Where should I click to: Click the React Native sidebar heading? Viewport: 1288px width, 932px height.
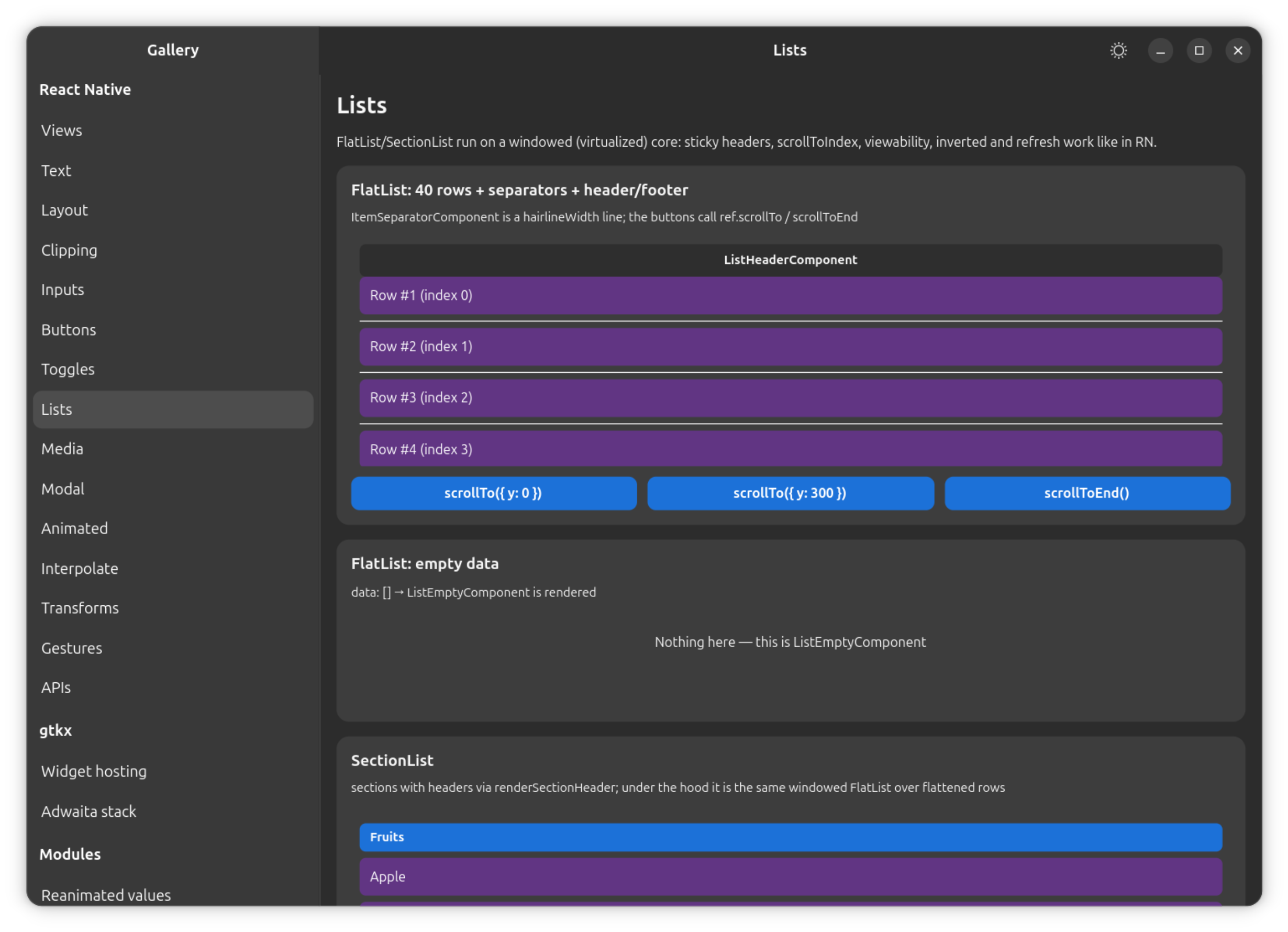pyautogui.click(x=85, y=90)
